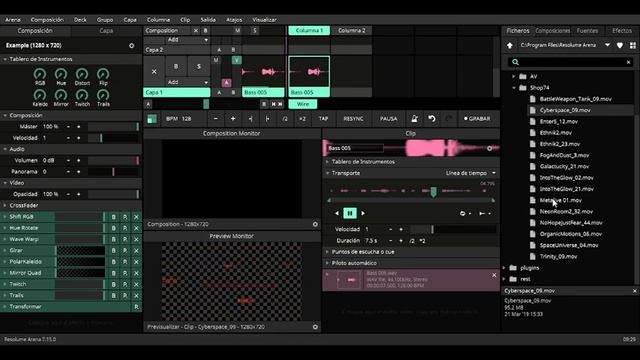The height and width of the screenshot is (360, 640).
Task: Open the Composition Monitor settings gear
Action: pos(315,224)
